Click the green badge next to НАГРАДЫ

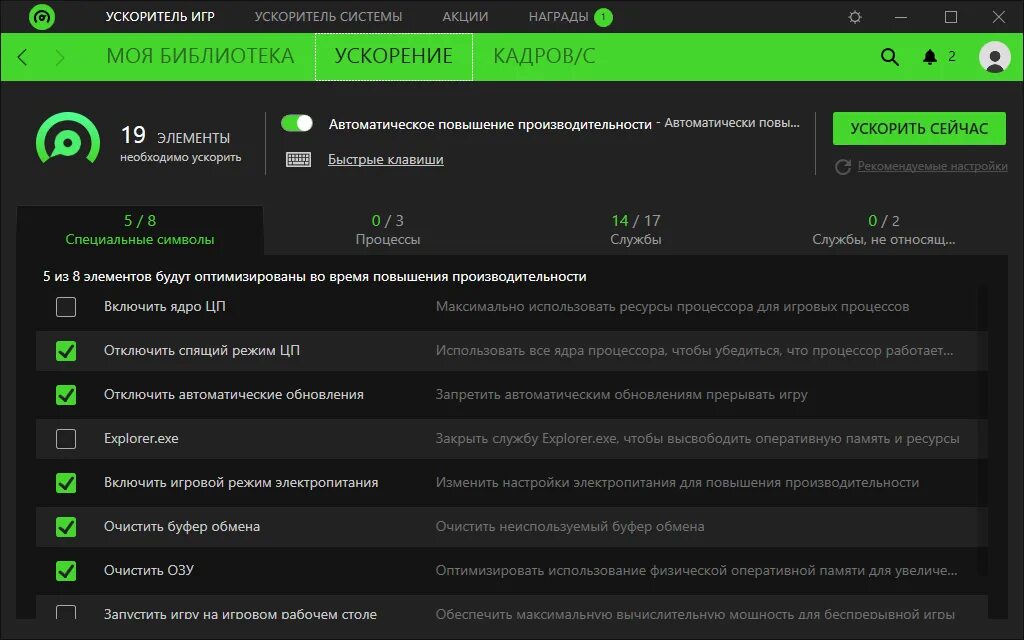click(x=603, y=17)
